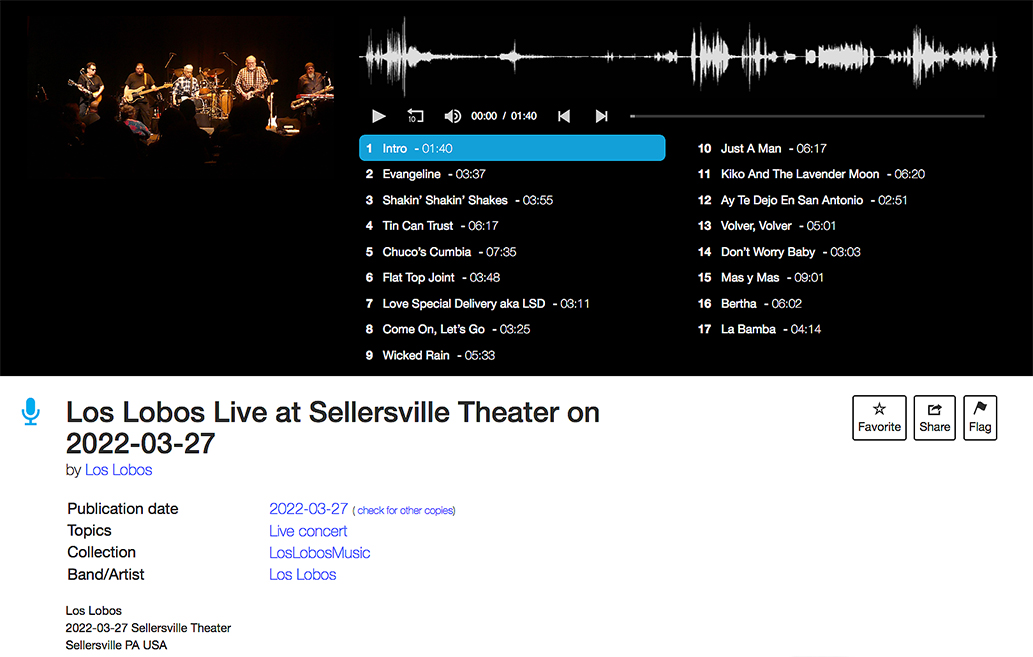Play track 8 Come On, Let's Go
Image resolution: width=1033 pixels, height=657 pixels.
click(x=512, y=329)
